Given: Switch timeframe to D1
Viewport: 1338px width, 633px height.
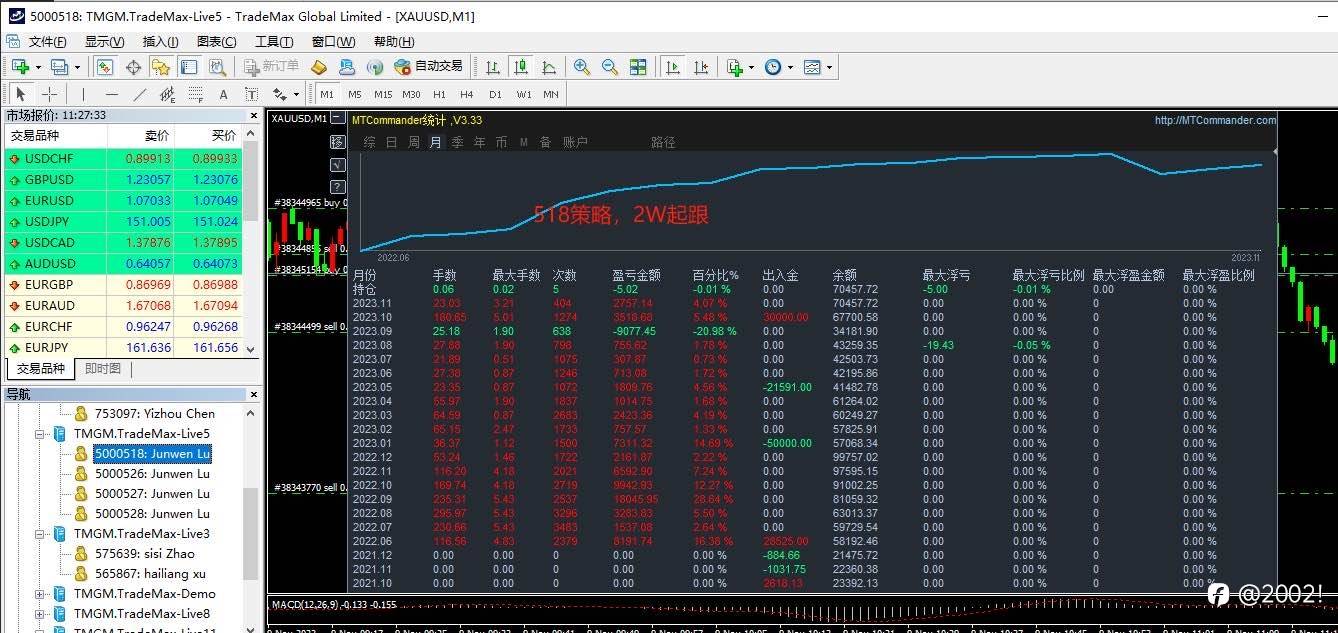Looking at the screenshot, I should tap(495, 94).
